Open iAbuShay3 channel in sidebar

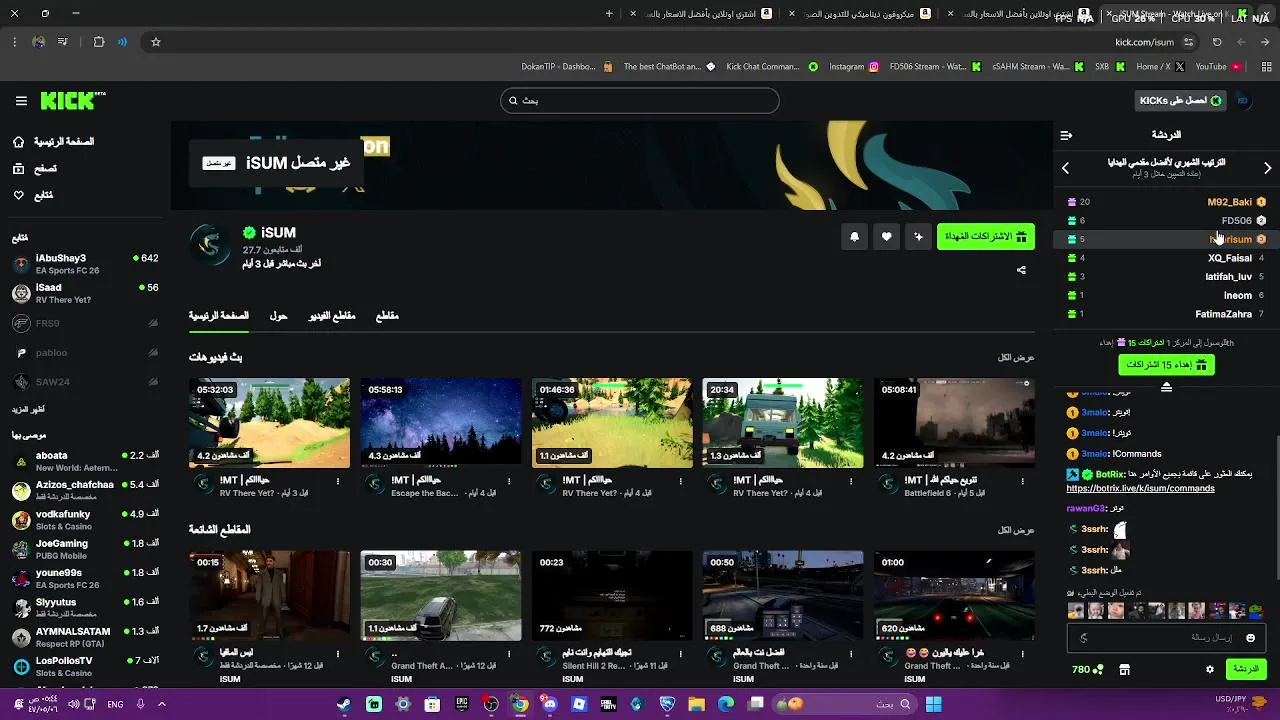[x=84, y=264]
